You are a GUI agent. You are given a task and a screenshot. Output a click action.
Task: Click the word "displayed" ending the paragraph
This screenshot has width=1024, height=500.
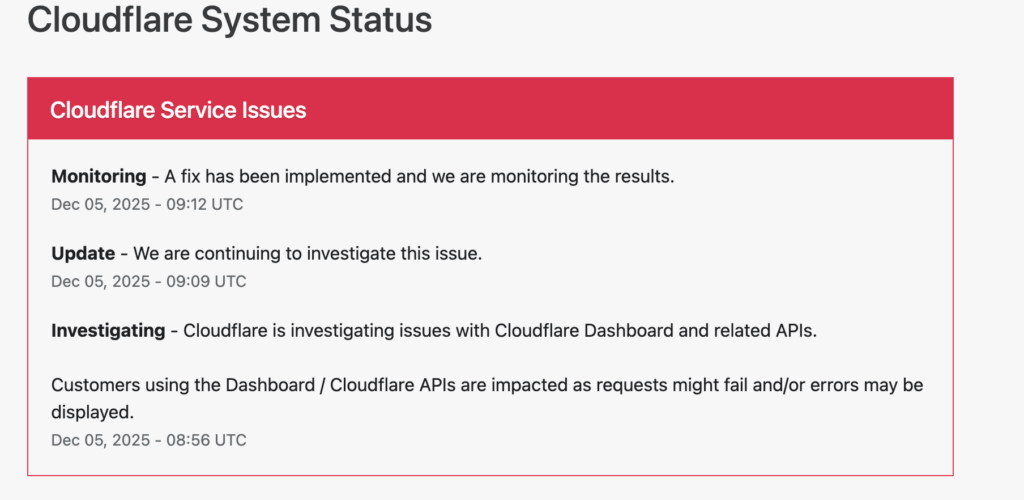(91, 412)
